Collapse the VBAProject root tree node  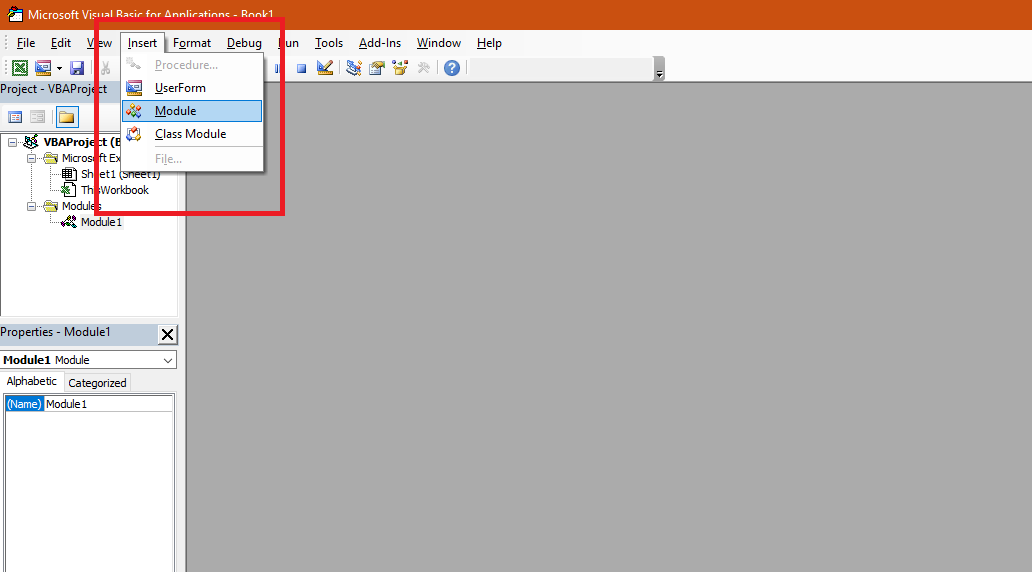coord(13,142)
